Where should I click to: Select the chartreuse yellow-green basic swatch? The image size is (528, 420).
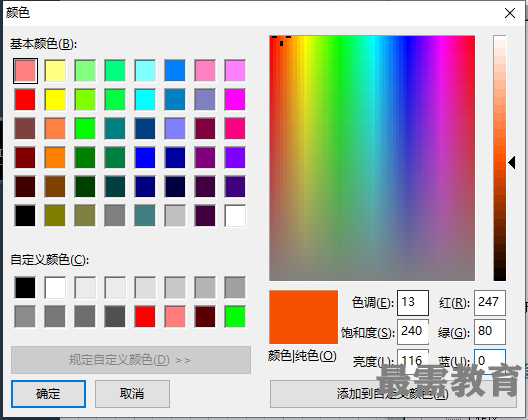point(85,100)
